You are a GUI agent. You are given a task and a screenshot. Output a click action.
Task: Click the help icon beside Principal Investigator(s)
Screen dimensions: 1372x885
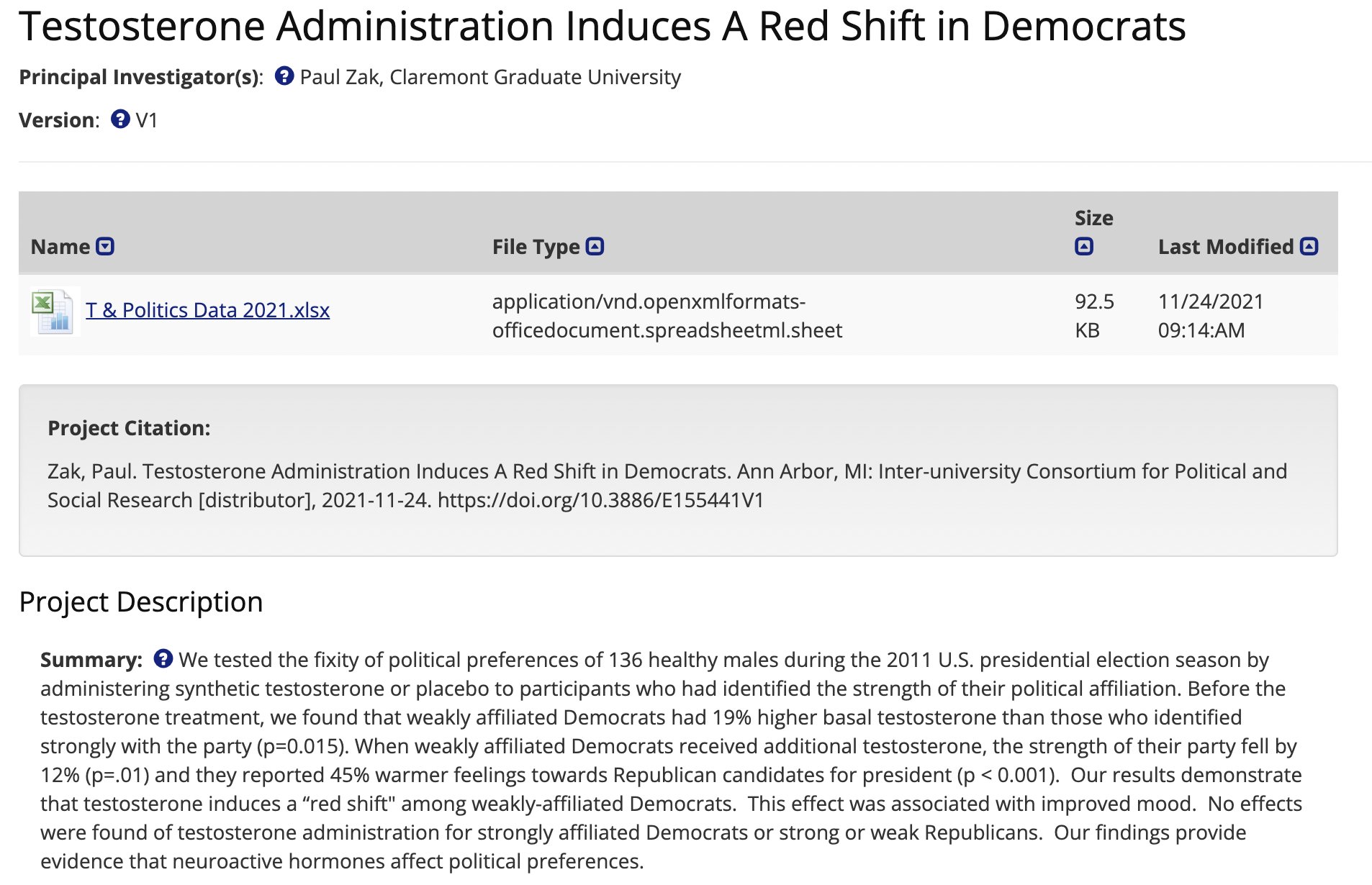click(284, 76)
